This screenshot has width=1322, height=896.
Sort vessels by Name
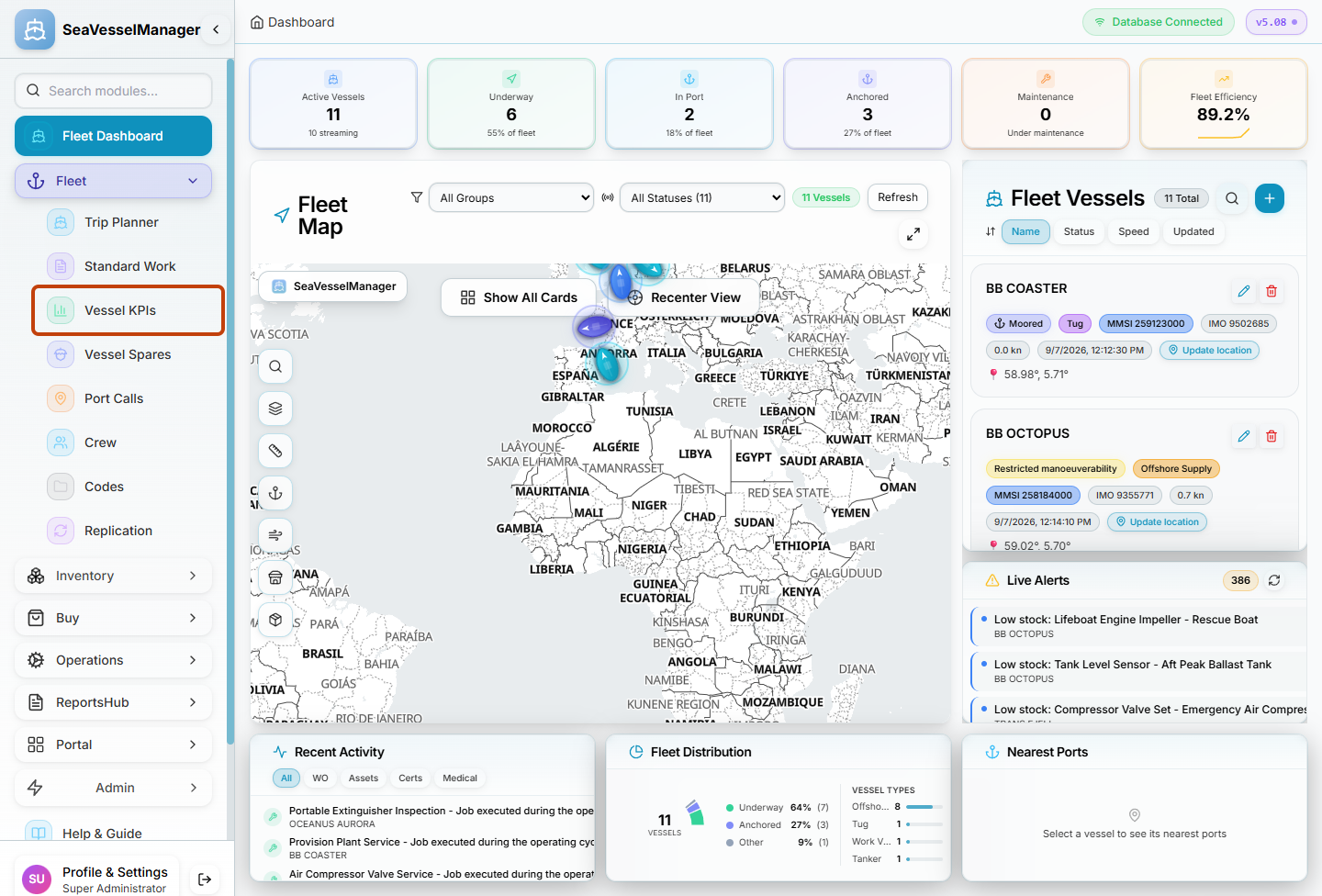(x=1025, y=231)
